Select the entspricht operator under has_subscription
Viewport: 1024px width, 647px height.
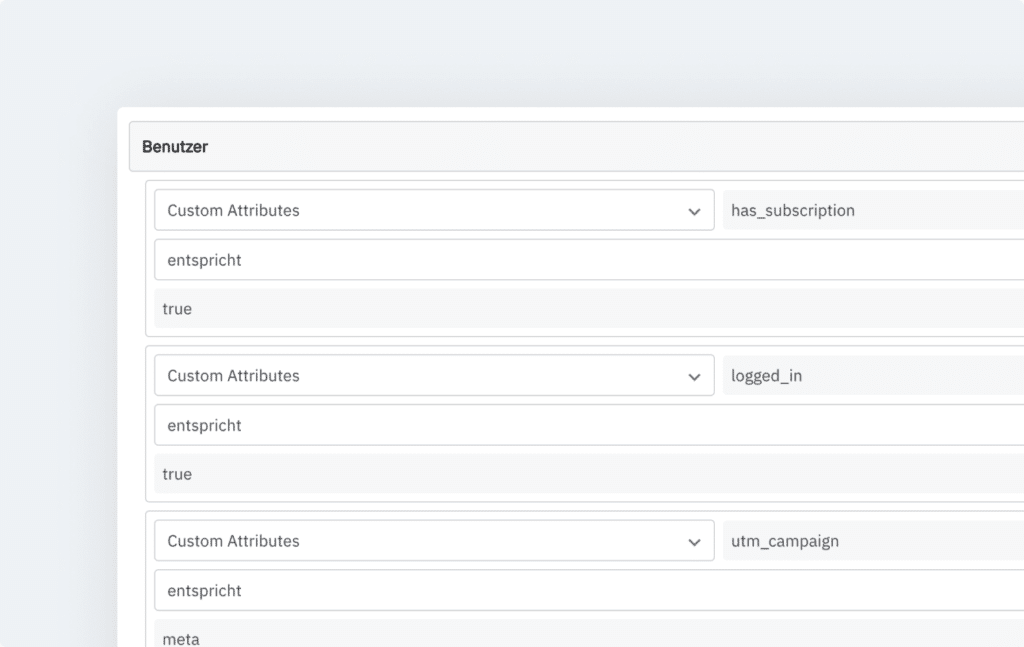tap(588, 260)
